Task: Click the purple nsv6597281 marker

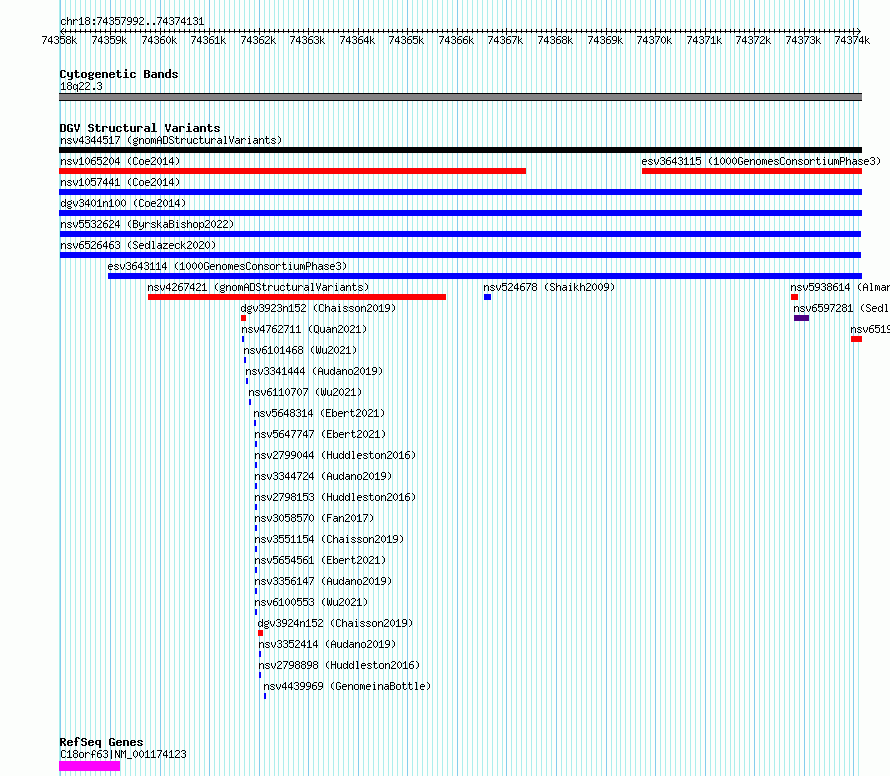Action: (x=801, y=318)
